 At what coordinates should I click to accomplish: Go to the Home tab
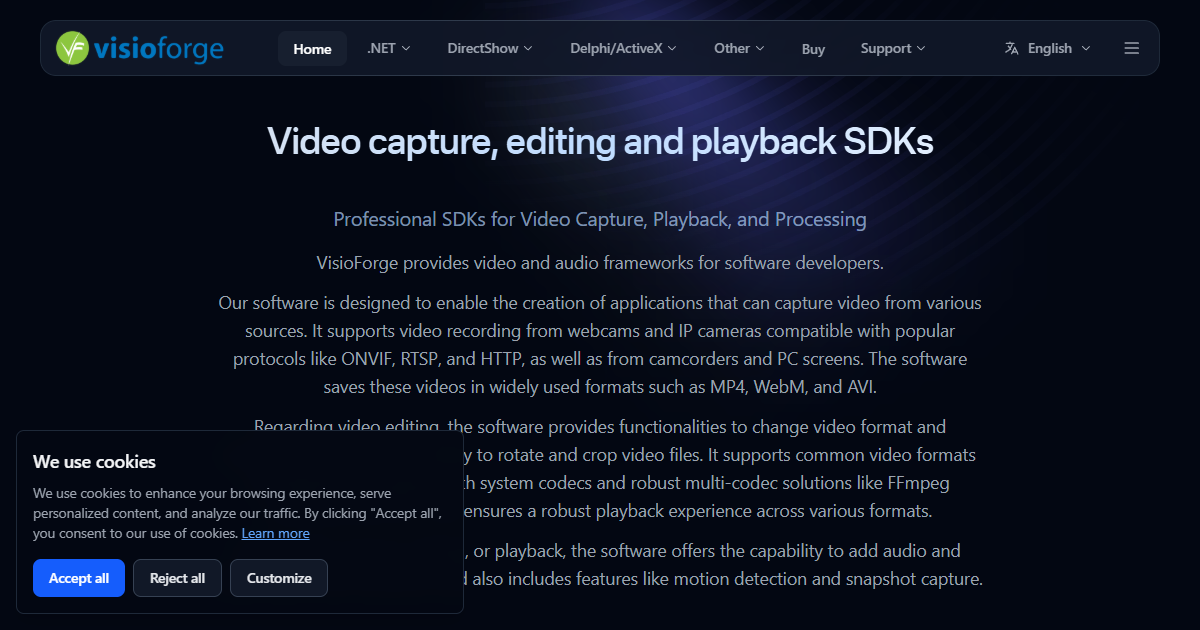312,48
